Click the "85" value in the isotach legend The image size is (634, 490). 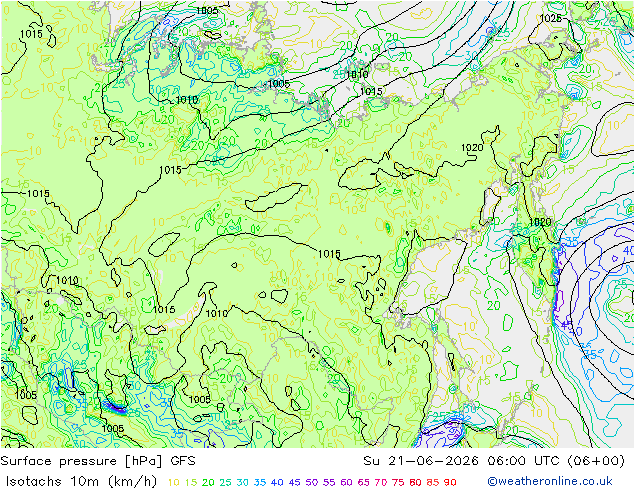pos(432,482)
